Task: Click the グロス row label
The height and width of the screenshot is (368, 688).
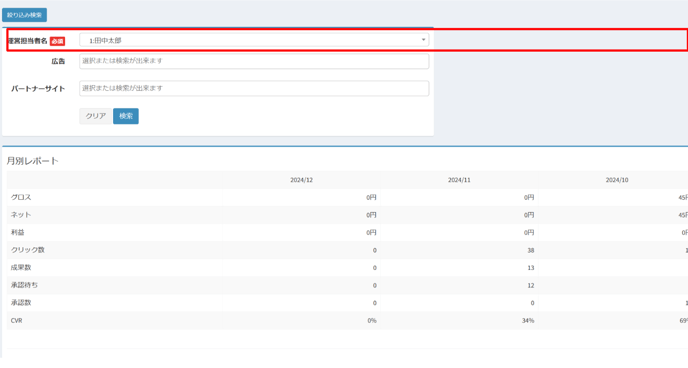Action: coord(21,197)
